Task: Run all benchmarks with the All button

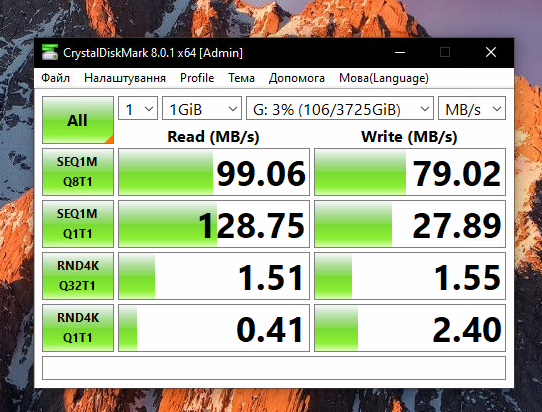Action: pos(78,120)
